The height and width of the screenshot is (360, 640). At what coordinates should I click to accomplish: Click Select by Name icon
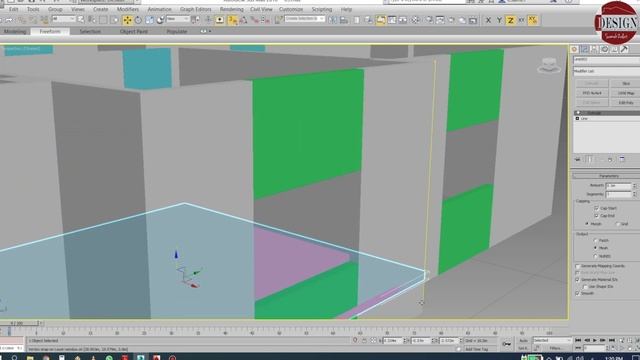tap(92, 20)
